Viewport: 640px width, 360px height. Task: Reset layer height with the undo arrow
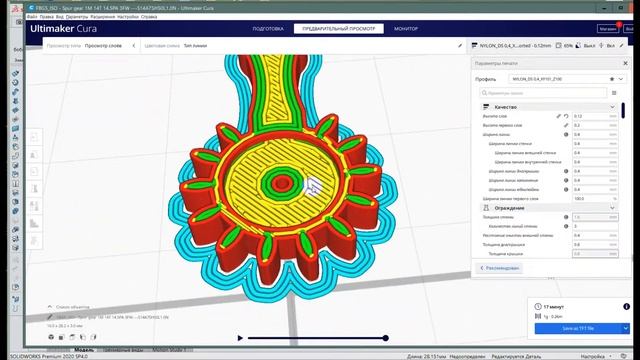tap(566, 116)
